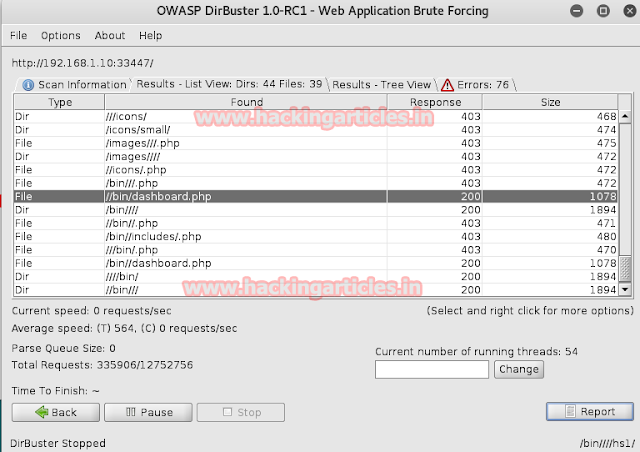Sort by the Response column header
This screenshot has width=640, height=452.
pos(435,102)
